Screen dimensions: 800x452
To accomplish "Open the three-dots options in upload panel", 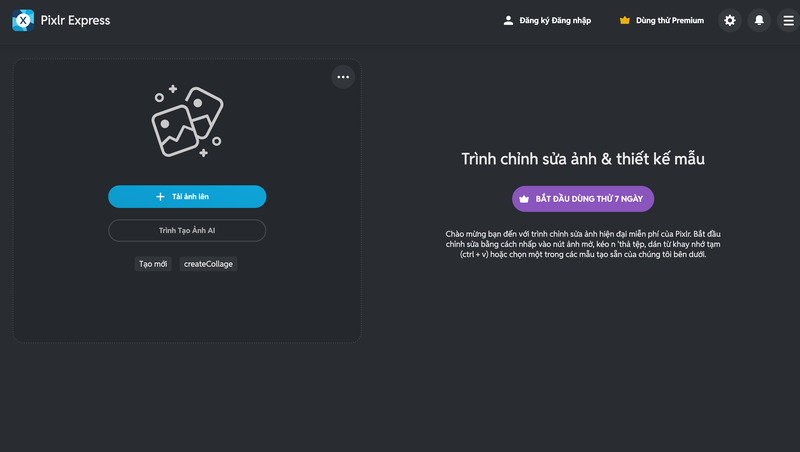I will pyautogui.click(x=343, y=77).
